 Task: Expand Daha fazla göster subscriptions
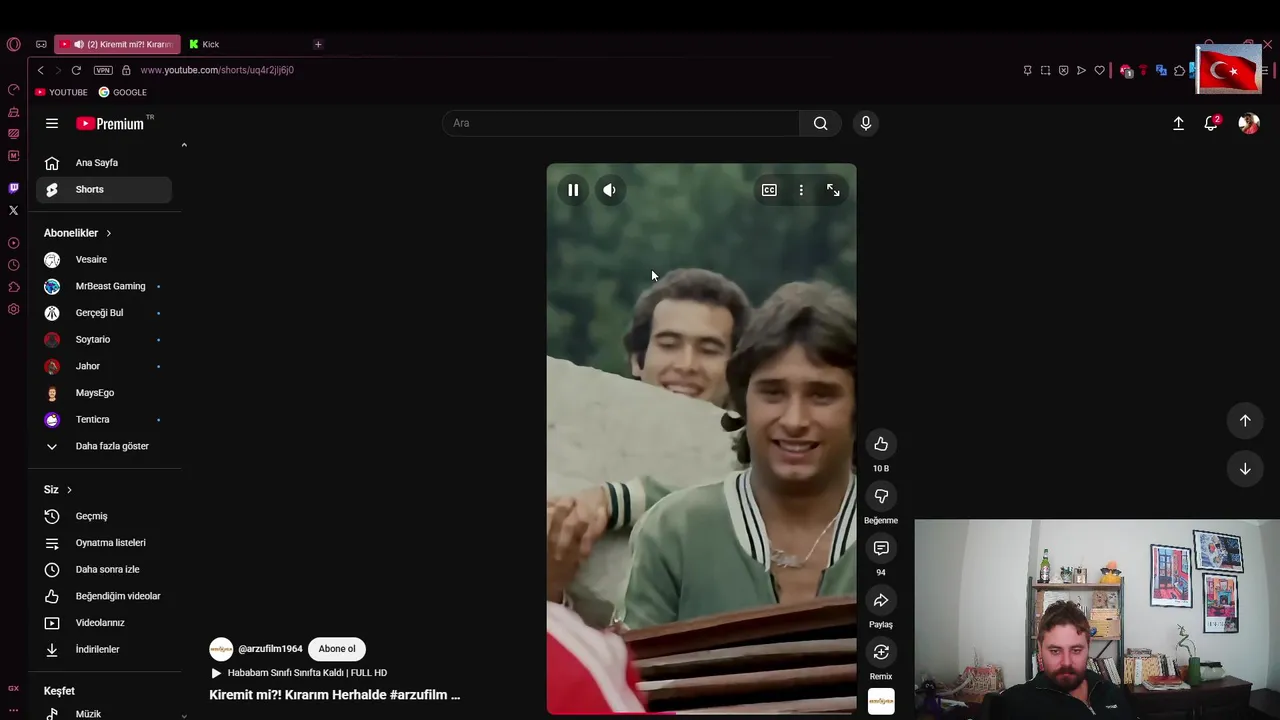104,446
